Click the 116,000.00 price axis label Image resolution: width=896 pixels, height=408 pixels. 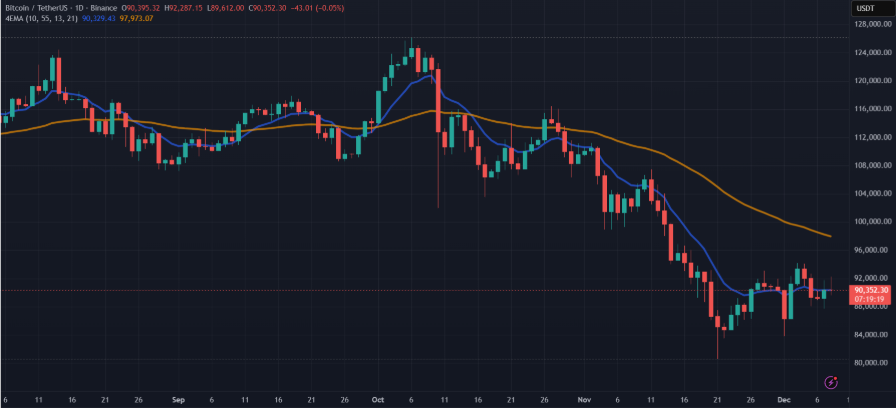(871, 109)
